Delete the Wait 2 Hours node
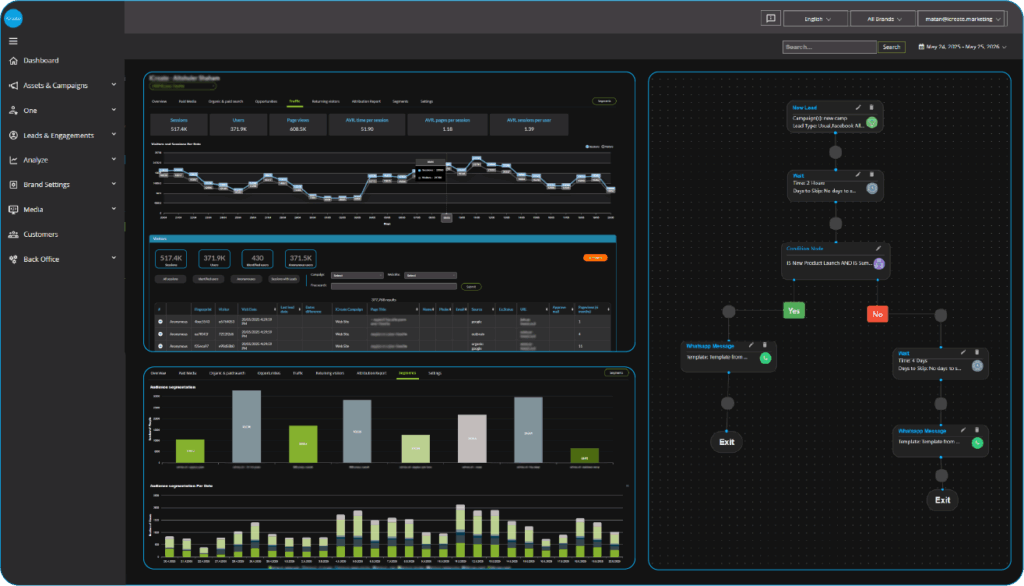 coord(871,174)
